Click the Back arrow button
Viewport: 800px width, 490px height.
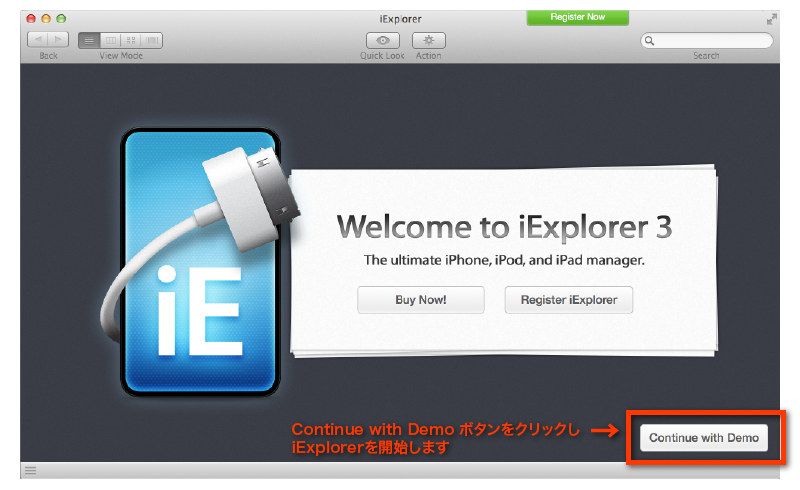[x=38, y=40]
